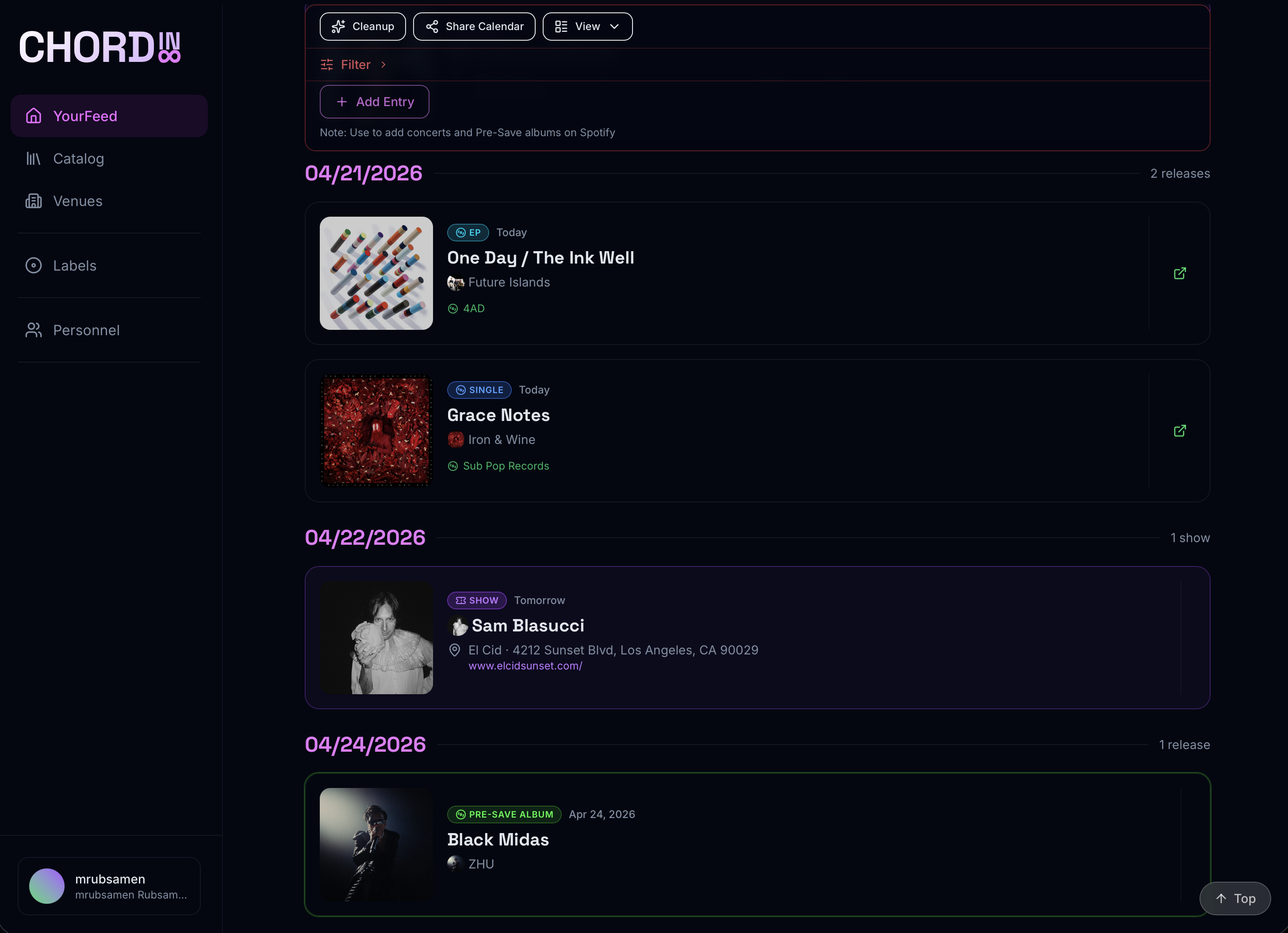Click the CHORD logo

[100, 46]
